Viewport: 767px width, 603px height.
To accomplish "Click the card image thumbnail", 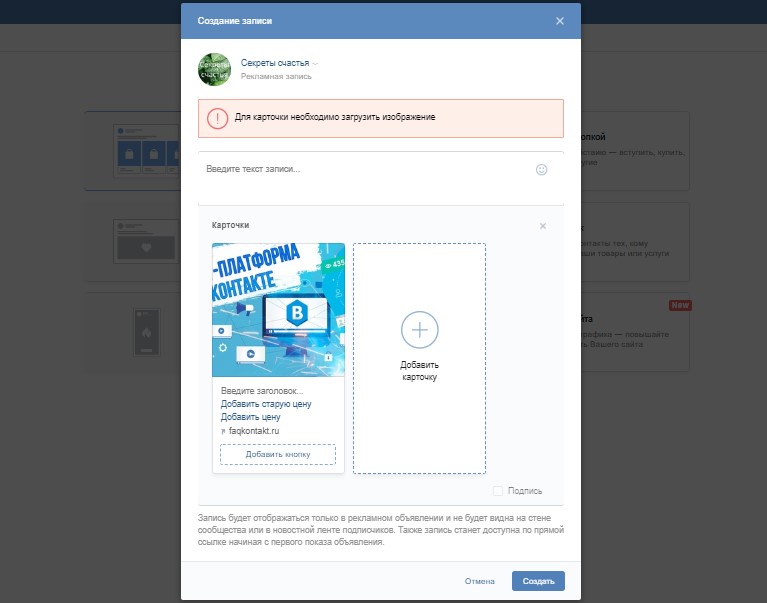I will 278,310.
